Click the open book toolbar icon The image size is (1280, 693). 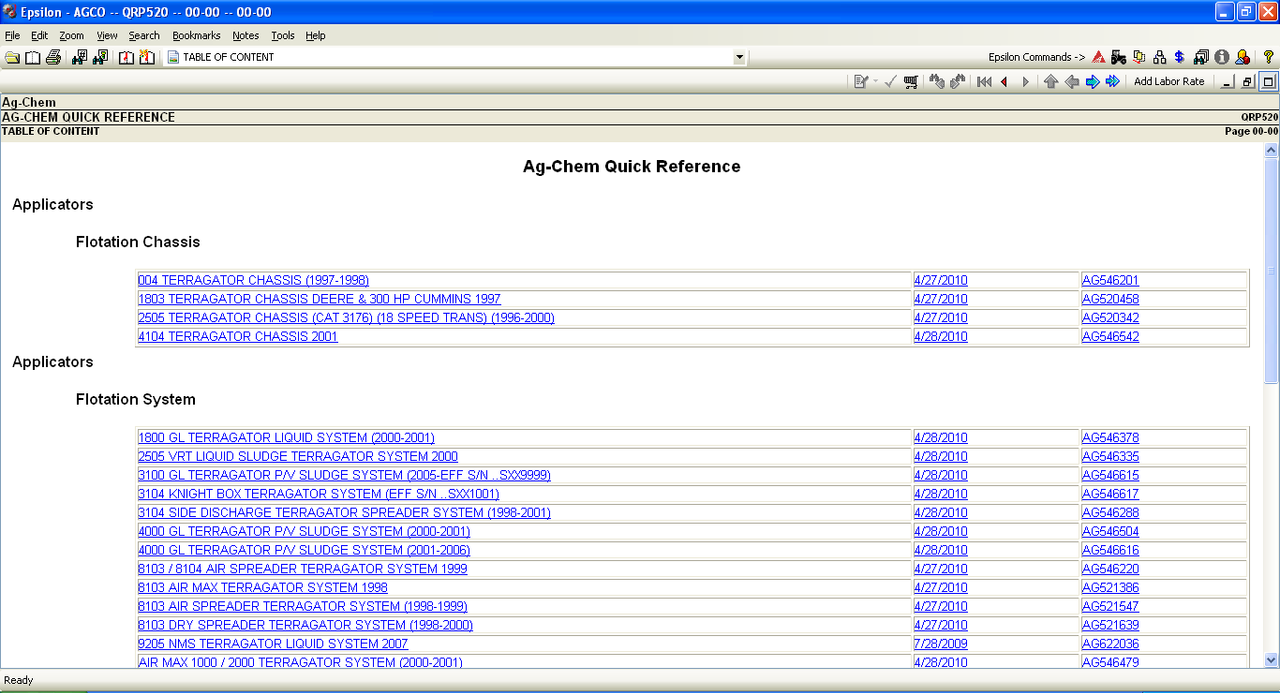[x=33, y=57]
